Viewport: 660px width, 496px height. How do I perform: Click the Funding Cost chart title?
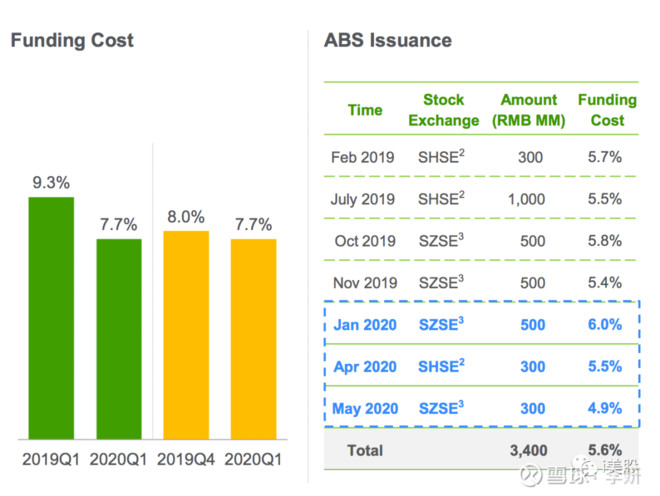71,41
